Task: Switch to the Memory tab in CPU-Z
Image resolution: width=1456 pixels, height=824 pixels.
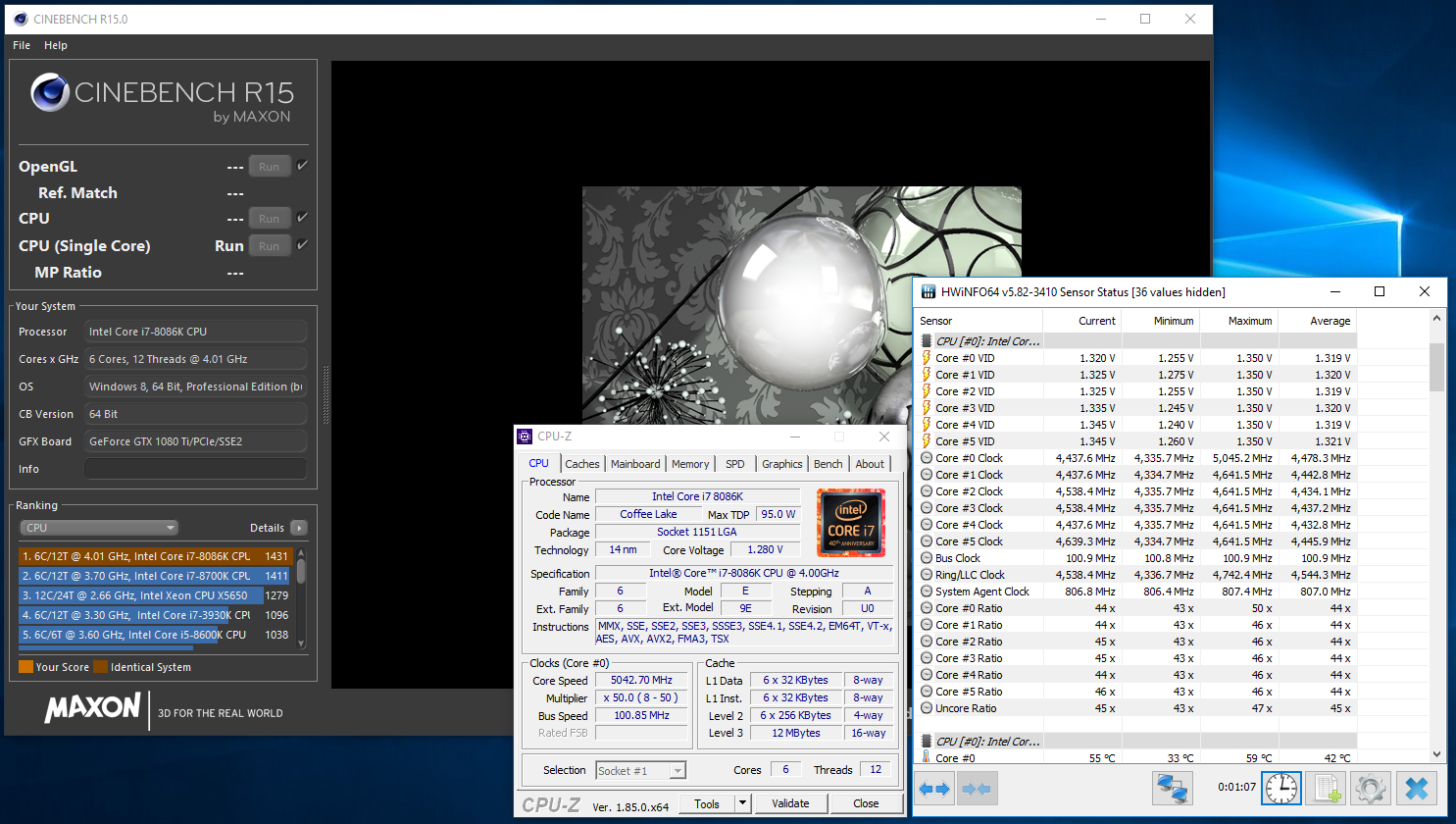Action: (x=690, y=464)
